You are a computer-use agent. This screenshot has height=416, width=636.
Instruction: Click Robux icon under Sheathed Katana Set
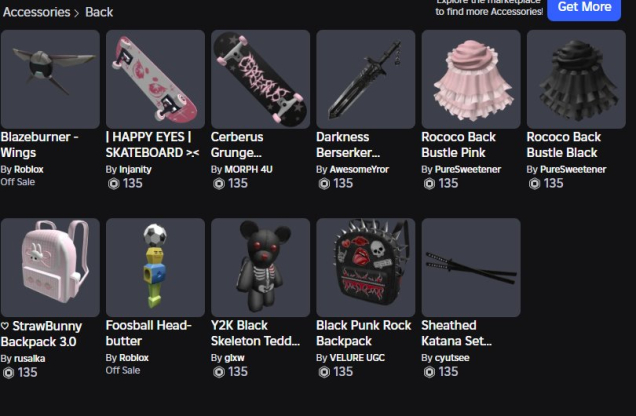[429, 372]
